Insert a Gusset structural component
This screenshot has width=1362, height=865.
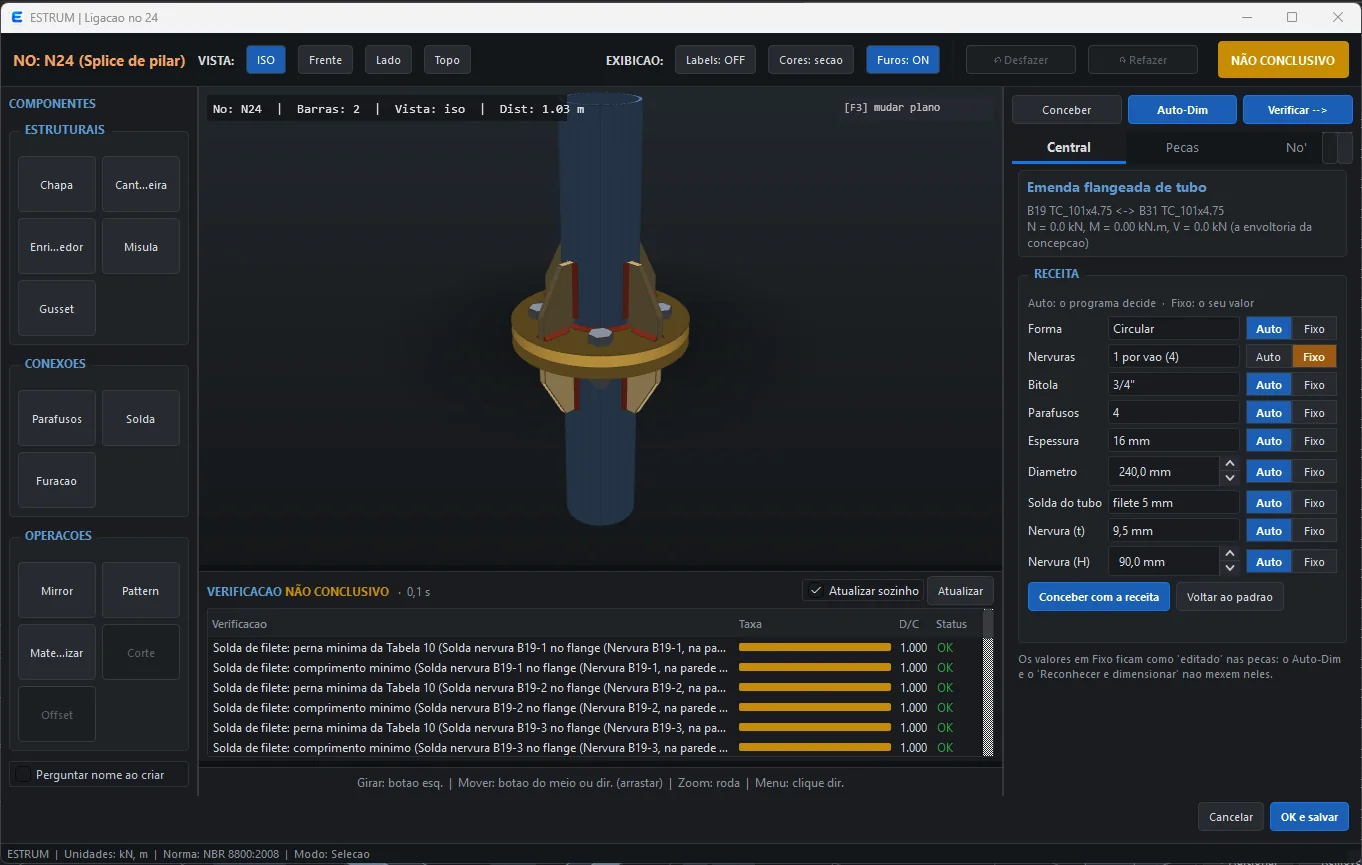click(x=57, y=309)
